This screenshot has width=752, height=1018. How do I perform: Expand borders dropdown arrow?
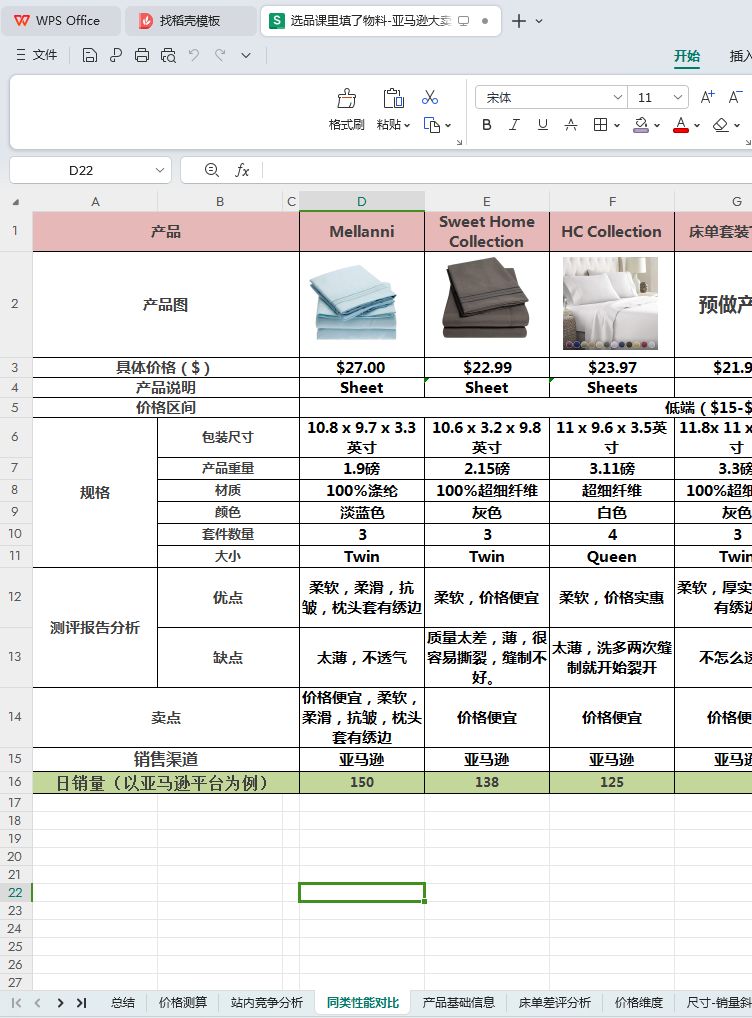(x=617, y=125)
